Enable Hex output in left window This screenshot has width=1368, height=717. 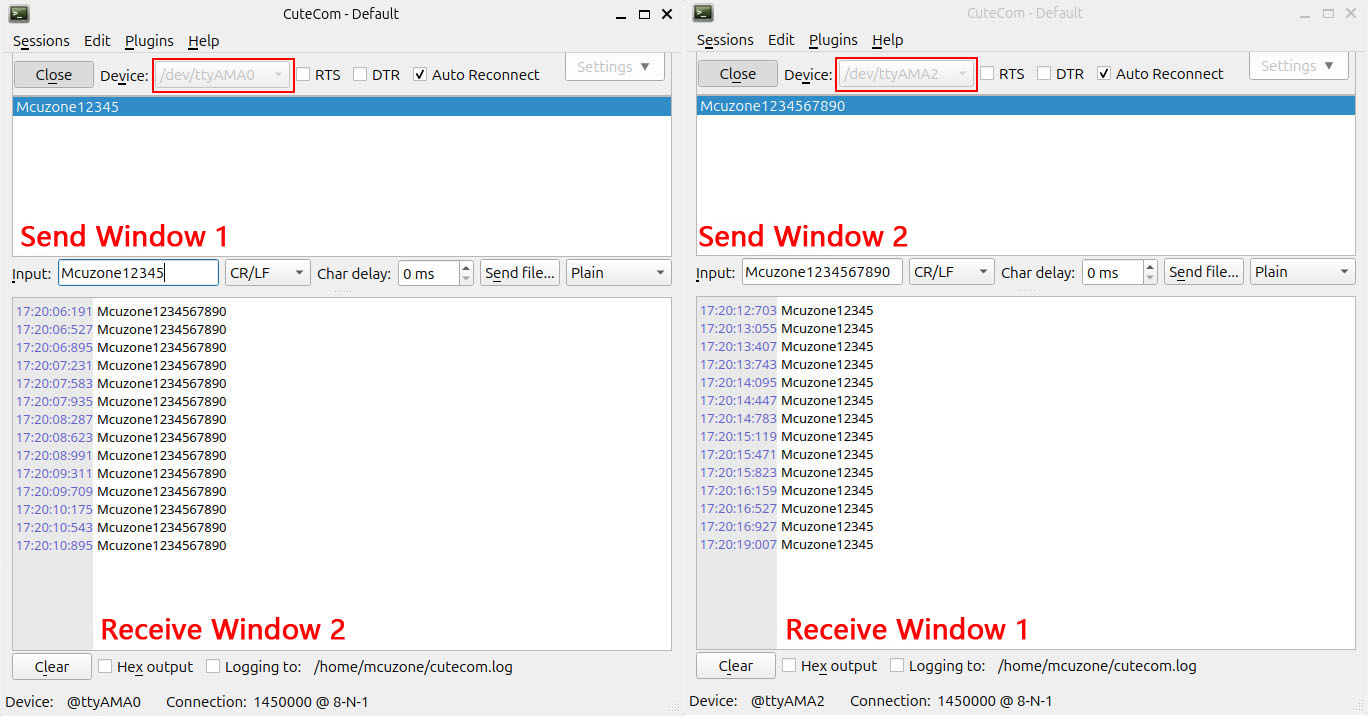[x=104, y=666]
